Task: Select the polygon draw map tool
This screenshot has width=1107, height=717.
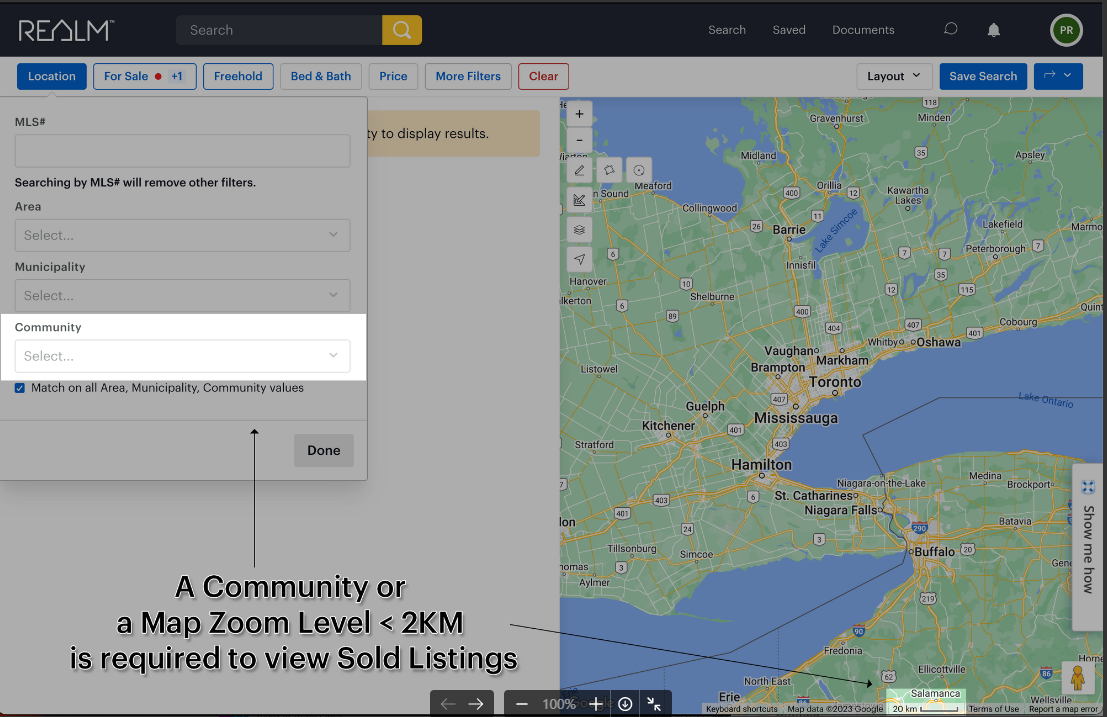Action: click(609, 170)
